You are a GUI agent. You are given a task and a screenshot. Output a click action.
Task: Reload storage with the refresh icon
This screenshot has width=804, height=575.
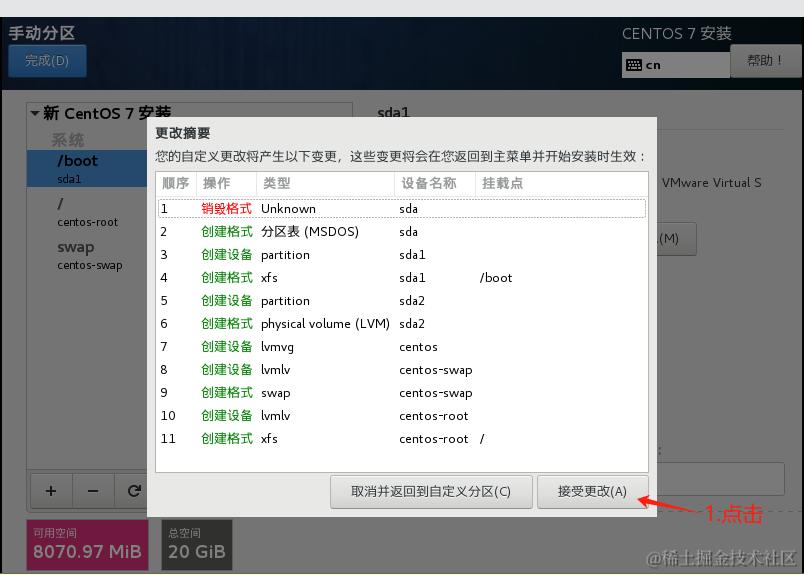(134, 491)
